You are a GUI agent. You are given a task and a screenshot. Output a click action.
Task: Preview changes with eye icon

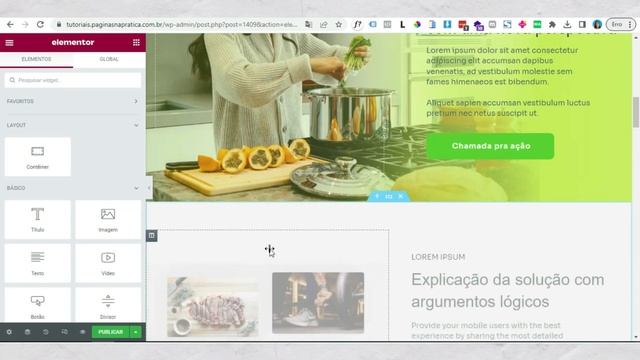point(82,332)
